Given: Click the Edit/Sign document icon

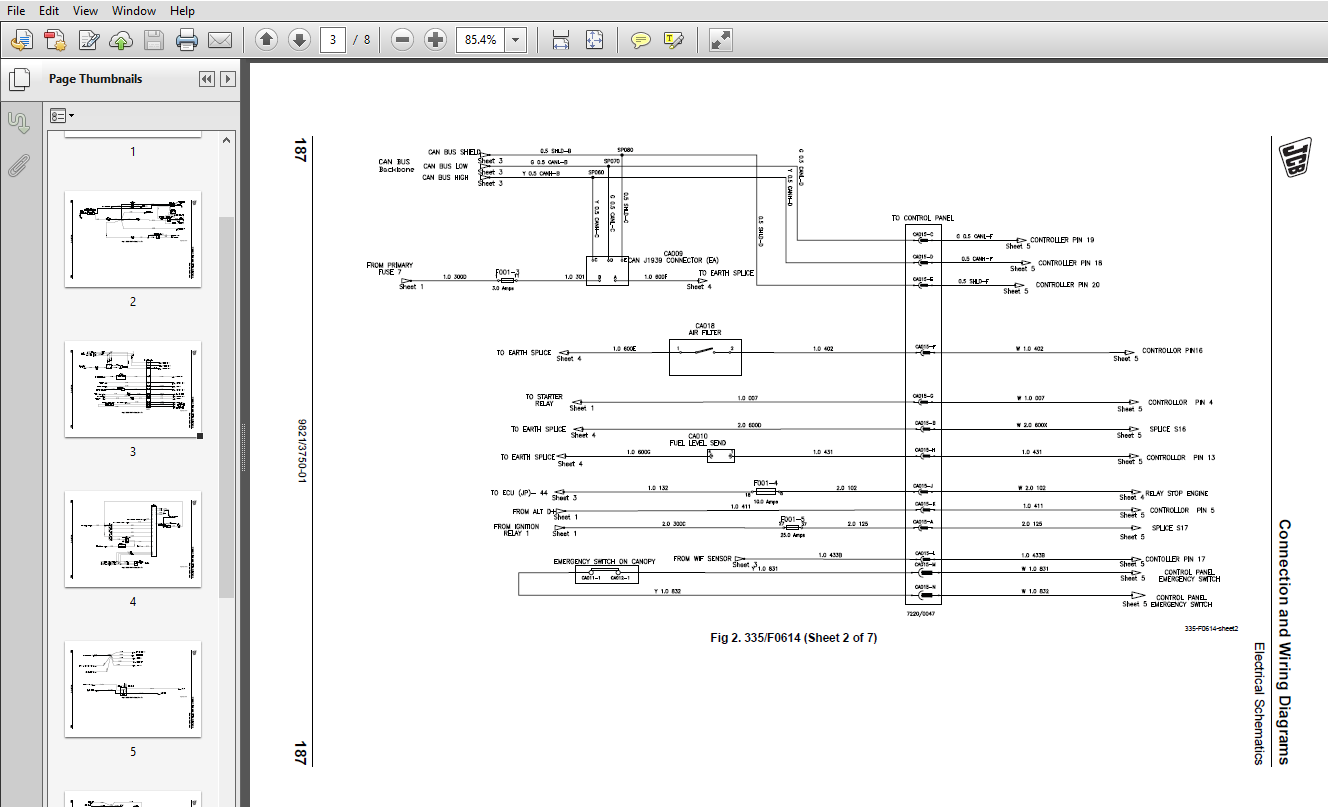Looking at the screenshot, I should (88, 40).
